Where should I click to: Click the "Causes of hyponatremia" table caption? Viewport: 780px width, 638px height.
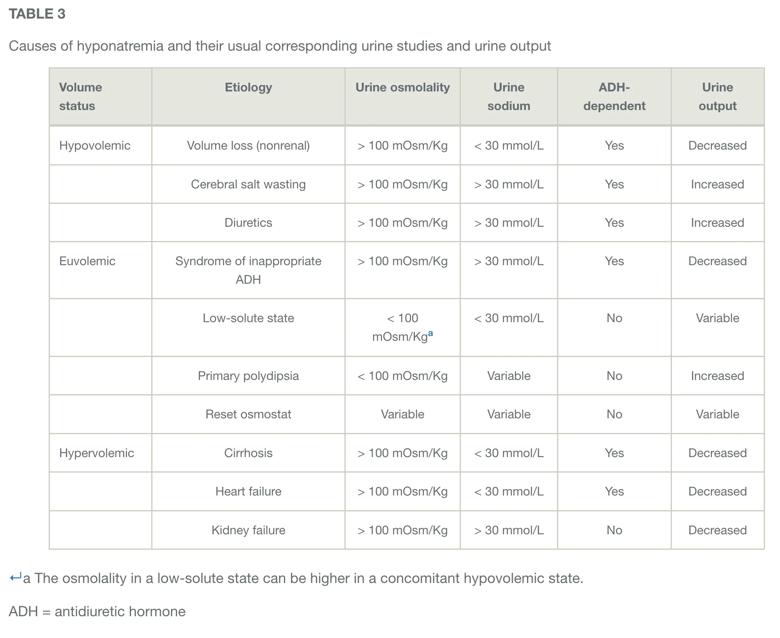280,46
